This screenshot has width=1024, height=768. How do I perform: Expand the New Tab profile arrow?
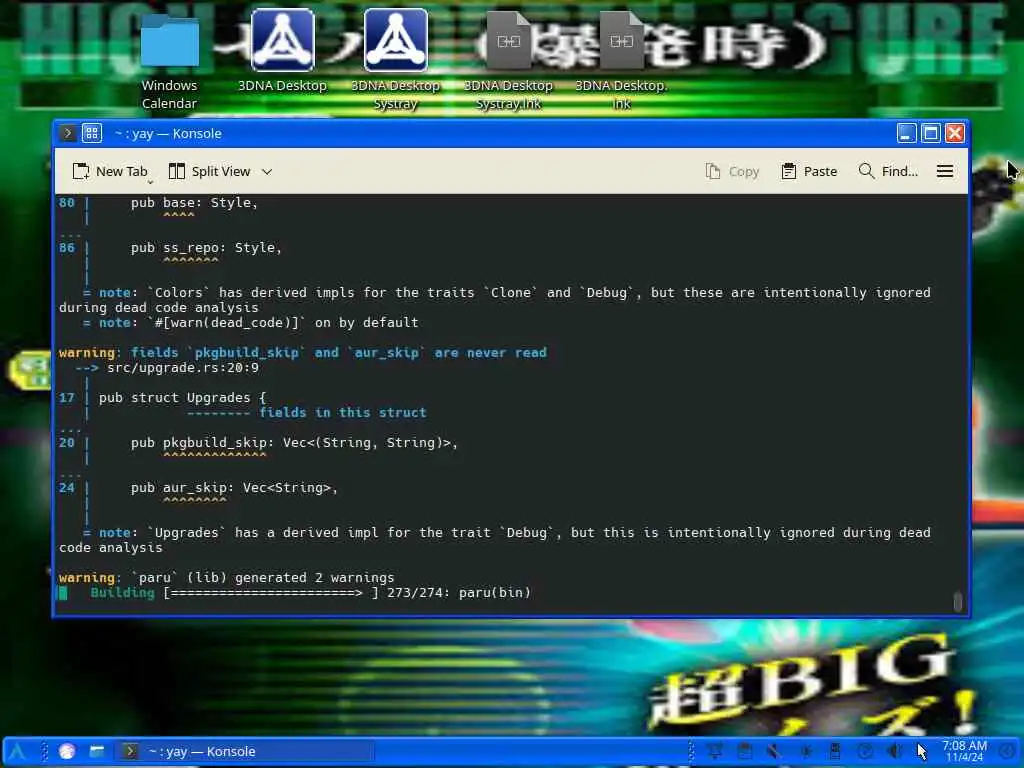pos(150,182)
